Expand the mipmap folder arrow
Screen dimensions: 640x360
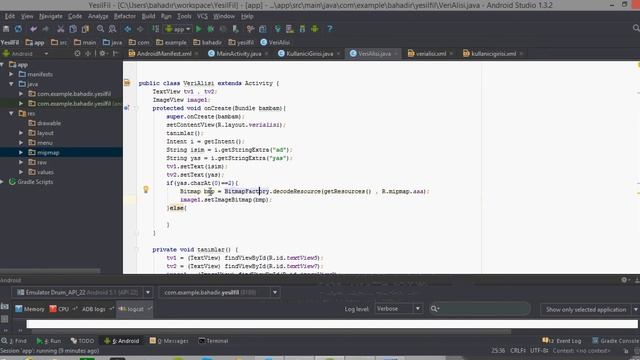[21, 153]
